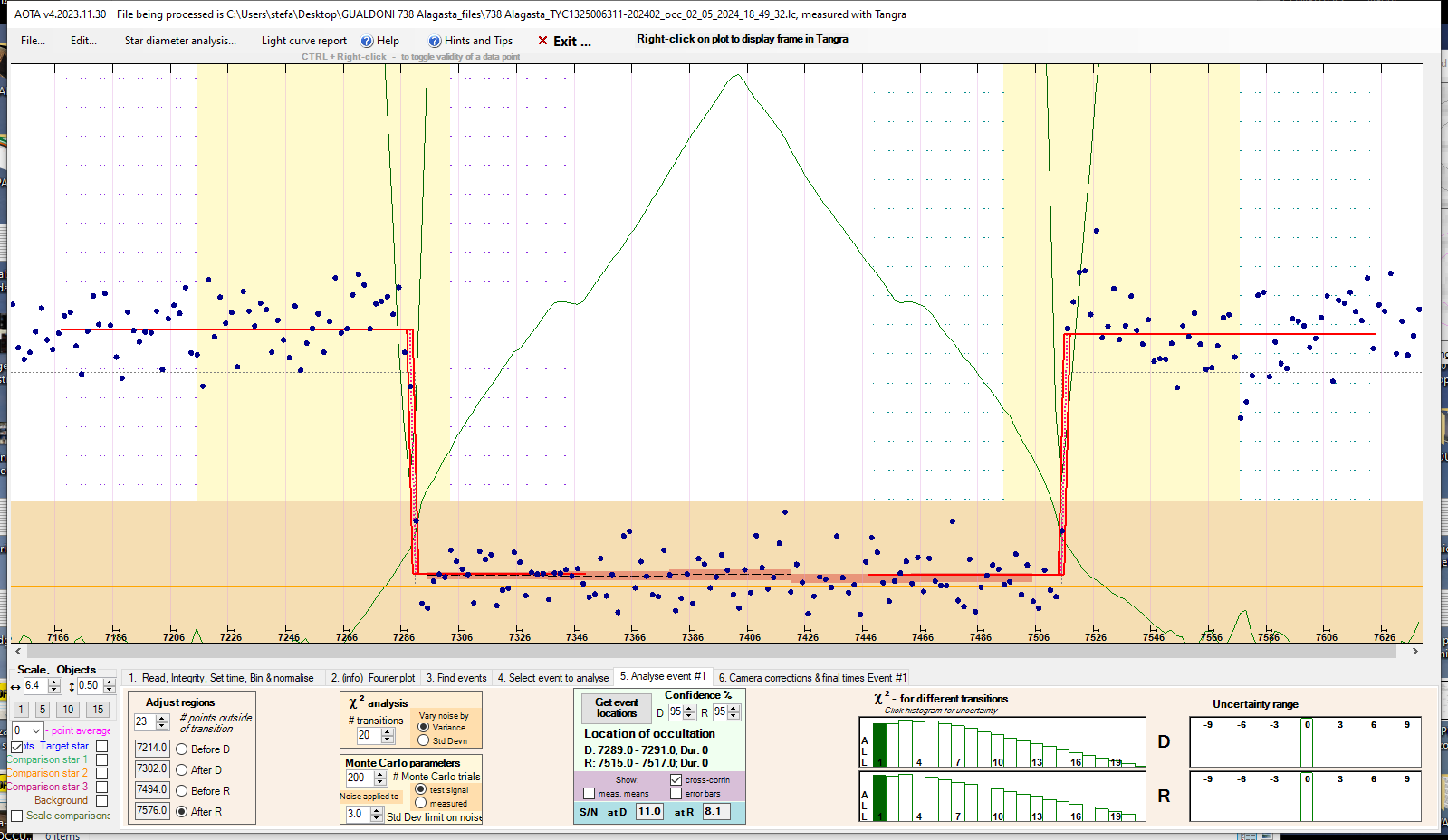This screenshot has height=840, width=1448.
Task: Decrease the # transitions value 20
Action: 388,740
